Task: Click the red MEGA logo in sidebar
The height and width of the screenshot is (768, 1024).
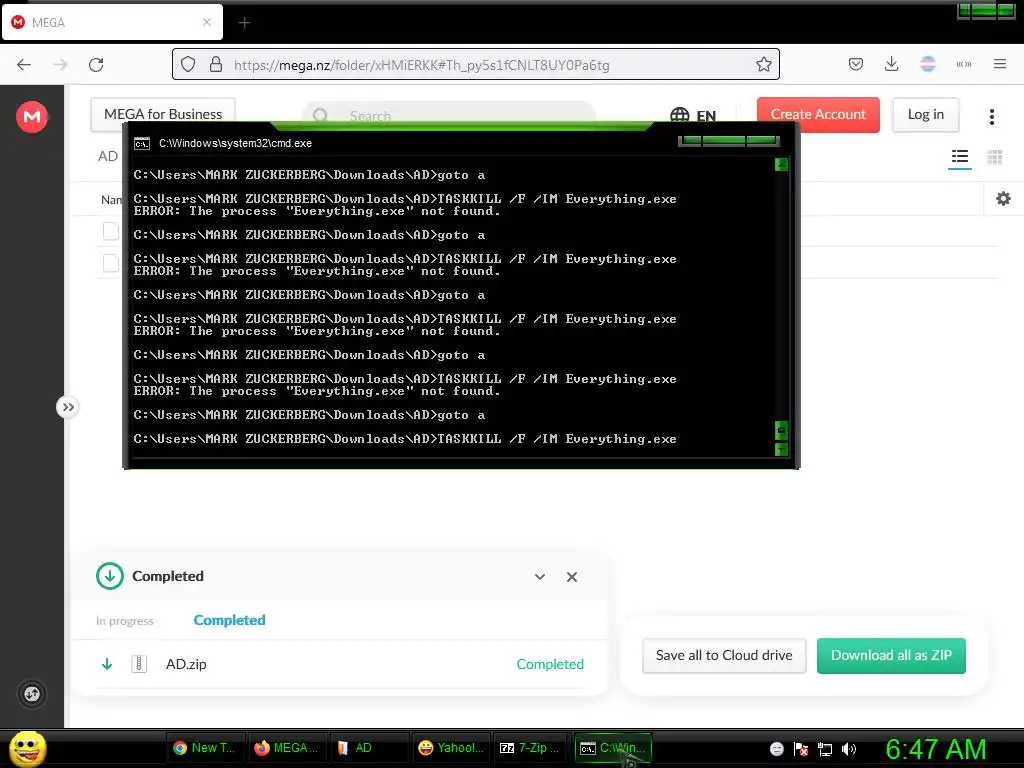Action: [x=31, y=117]
